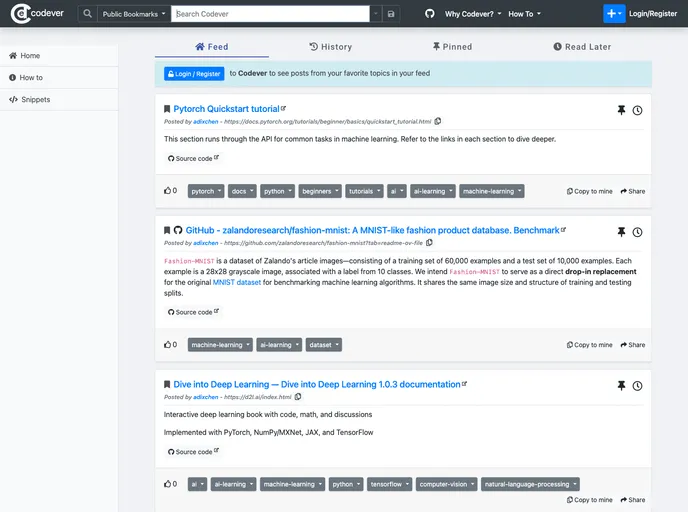Click bookmark icon beside Pytorch Quickstart title
Screen dimensions: 688x512
(x=167, y=109)
